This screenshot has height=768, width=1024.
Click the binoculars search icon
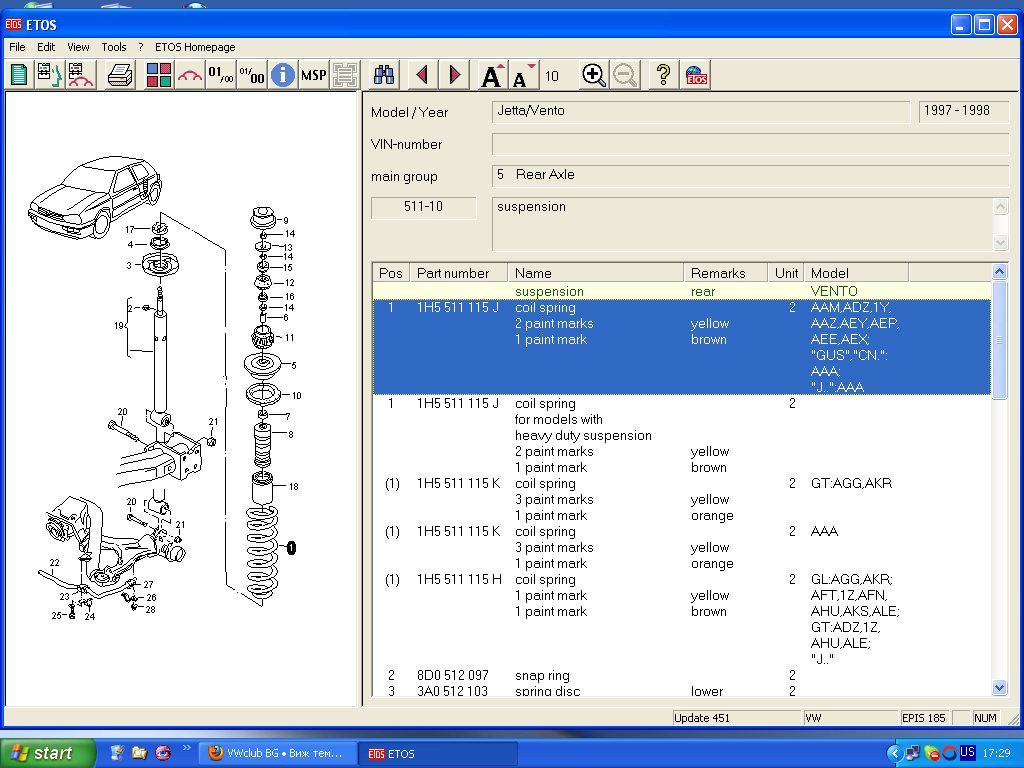(x=384, y=75)
